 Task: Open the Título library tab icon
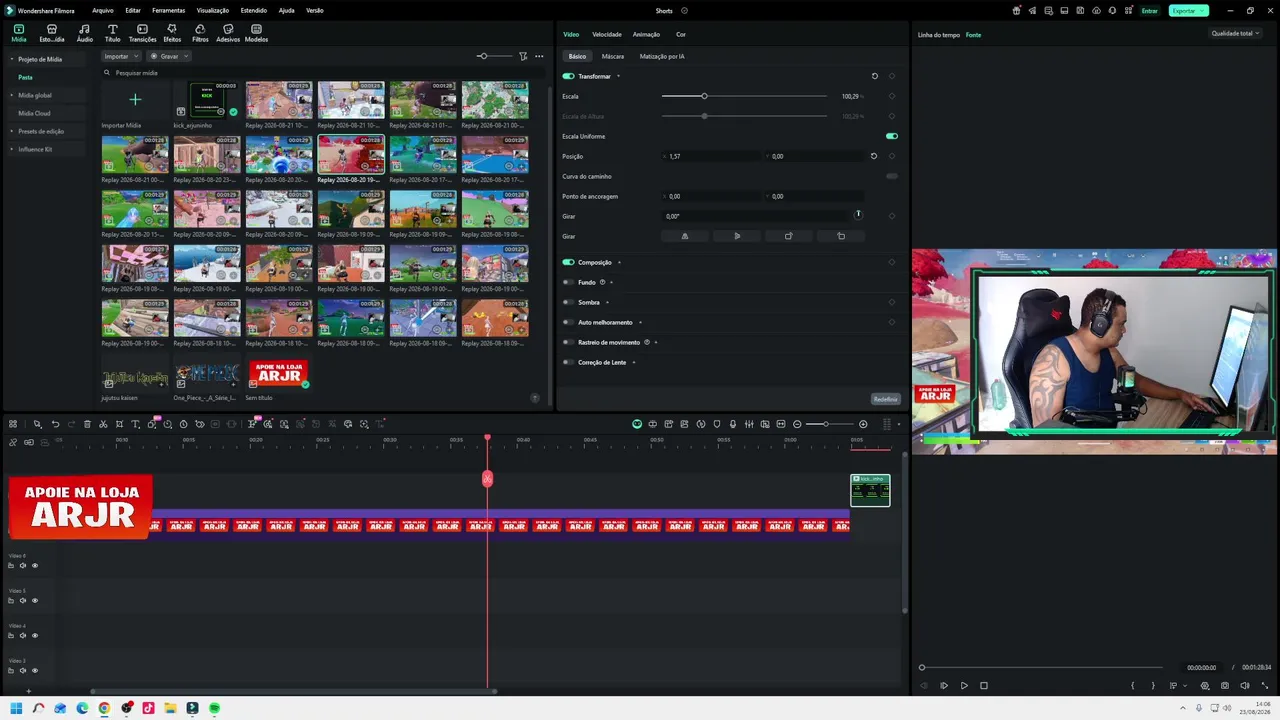[x=112, y=30]
